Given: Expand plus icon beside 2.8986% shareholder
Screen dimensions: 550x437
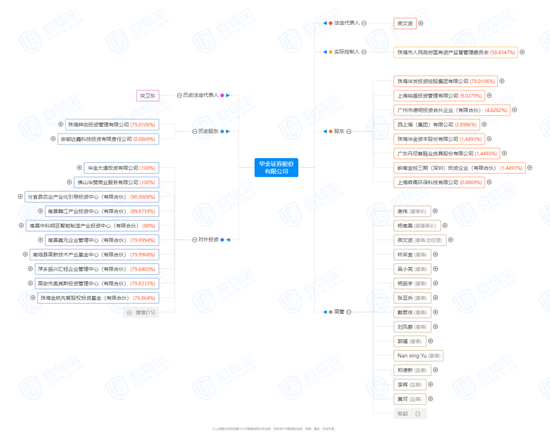Looking at the screenshot, I should pos(484,125).
